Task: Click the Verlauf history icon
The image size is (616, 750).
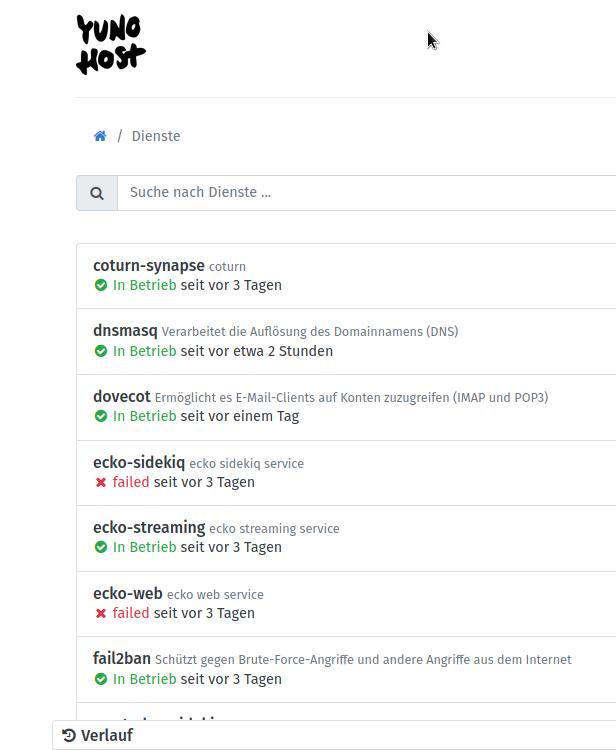Action: pyautogui.click(x=69, y=736)
